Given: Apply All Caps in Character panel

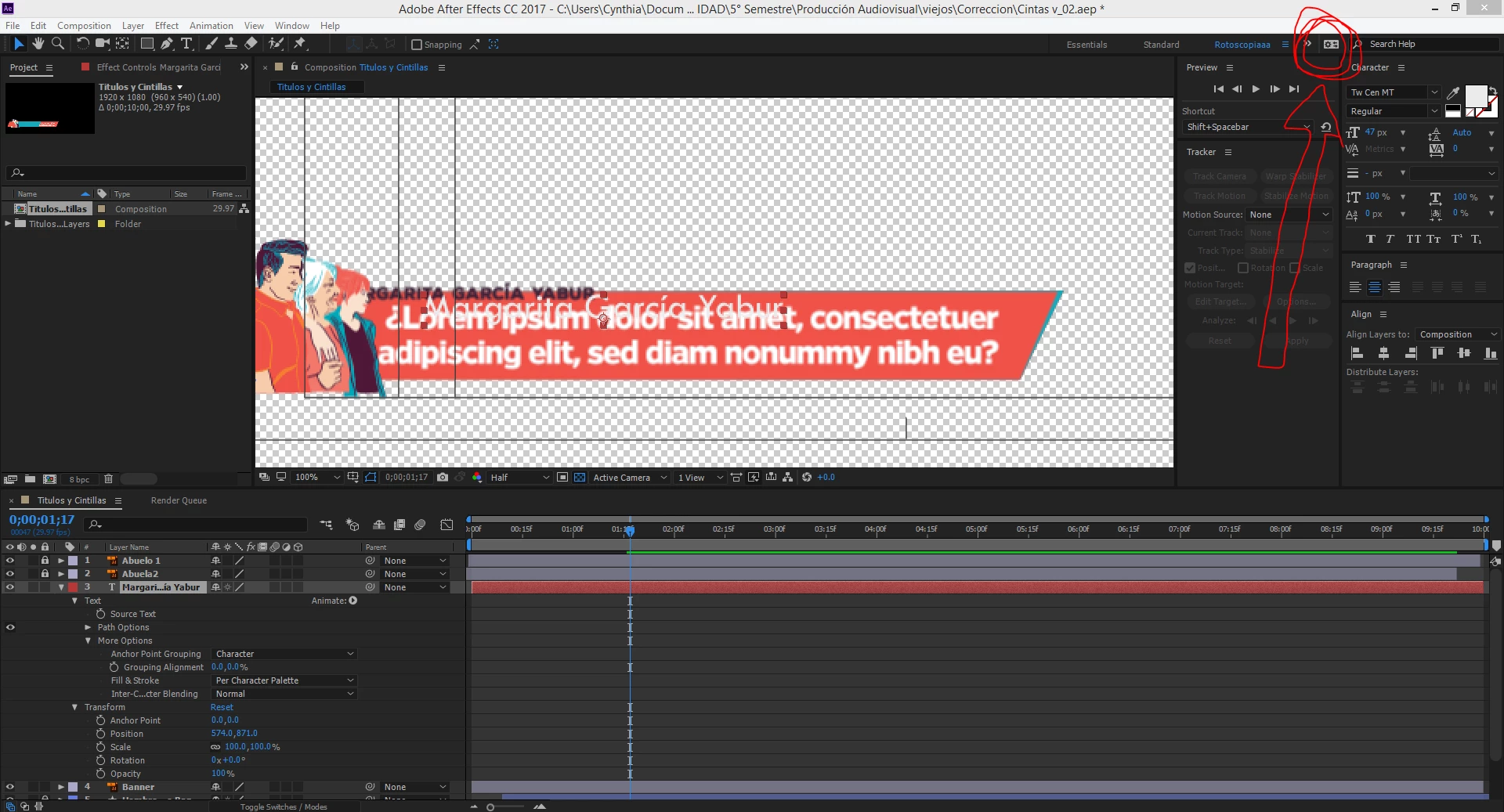Looking at the screenshot, I should point(1413,239).
